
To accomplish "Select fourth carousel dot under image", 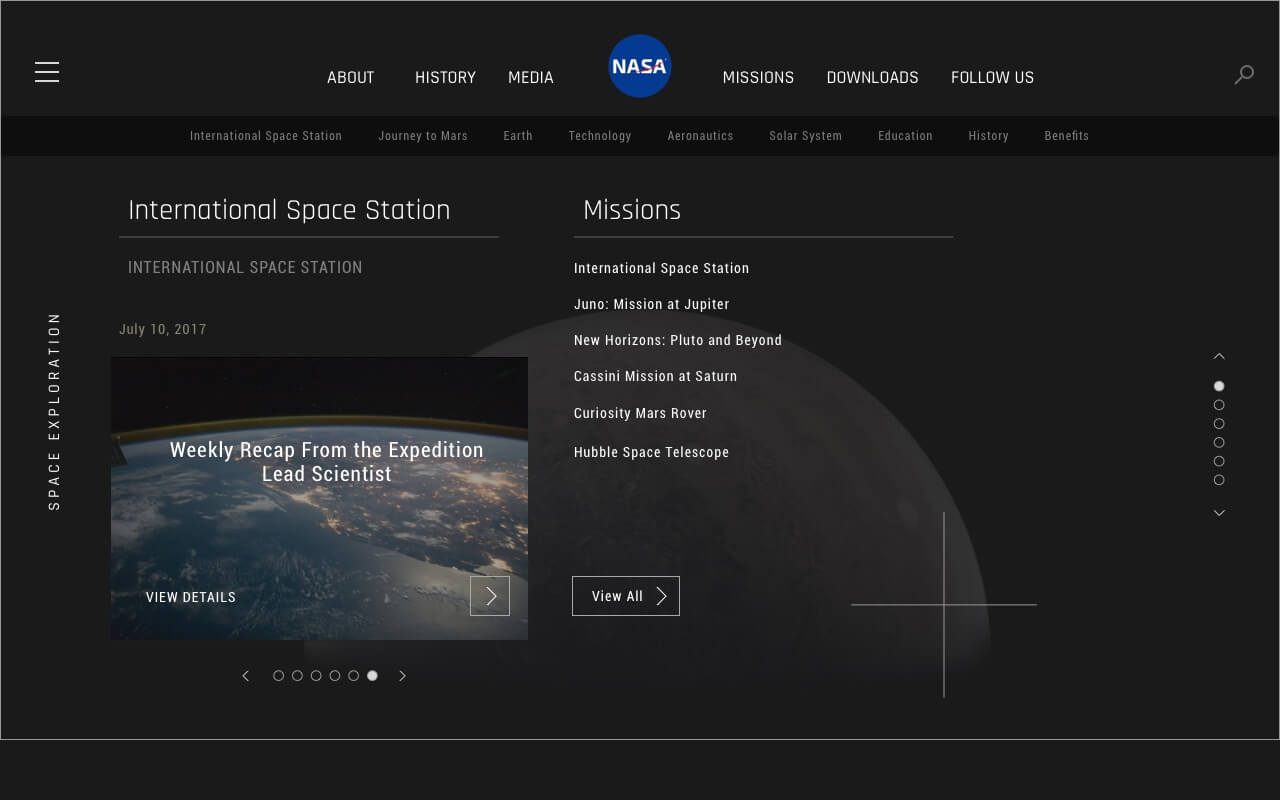I will 335,676.
